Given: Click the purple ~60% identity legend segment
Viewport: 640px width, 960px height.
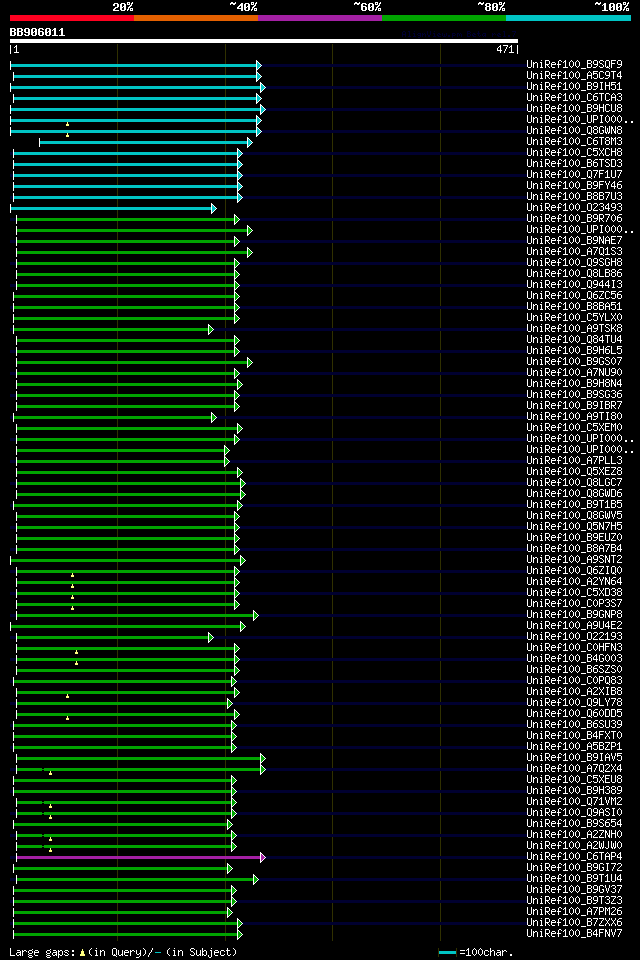Looking at the screenshot, I should [x=320, y=18].
